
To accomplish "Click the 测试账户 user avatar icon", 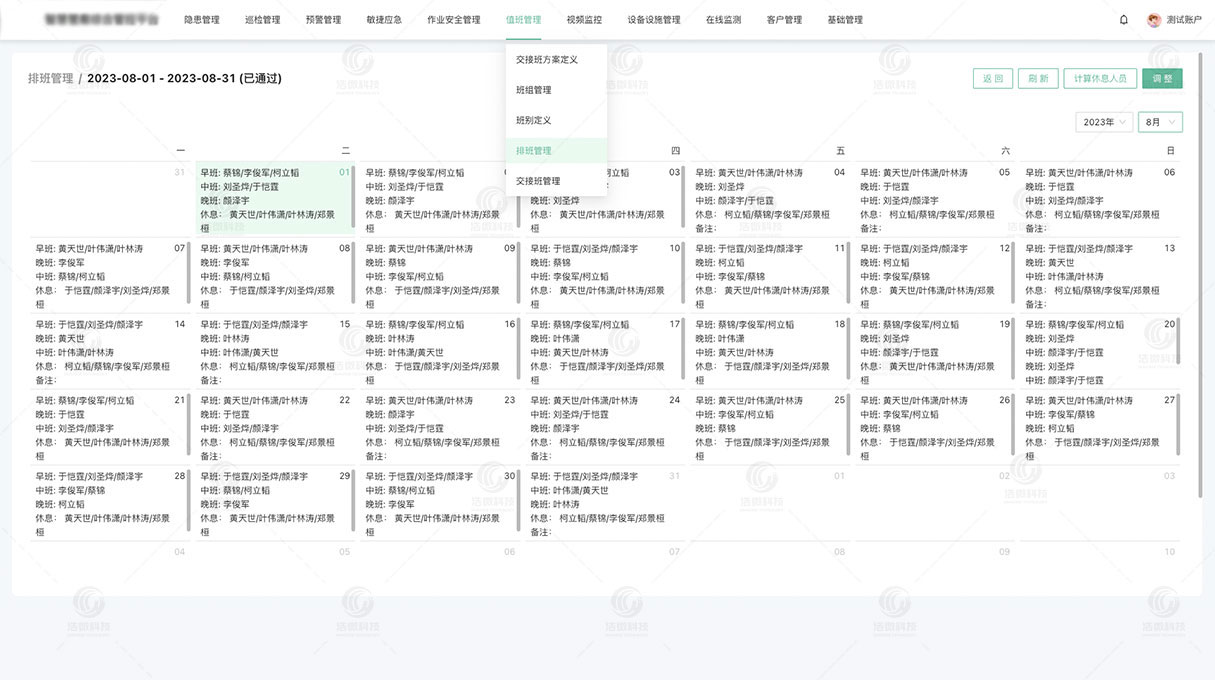I will [x=1152, y=19].
